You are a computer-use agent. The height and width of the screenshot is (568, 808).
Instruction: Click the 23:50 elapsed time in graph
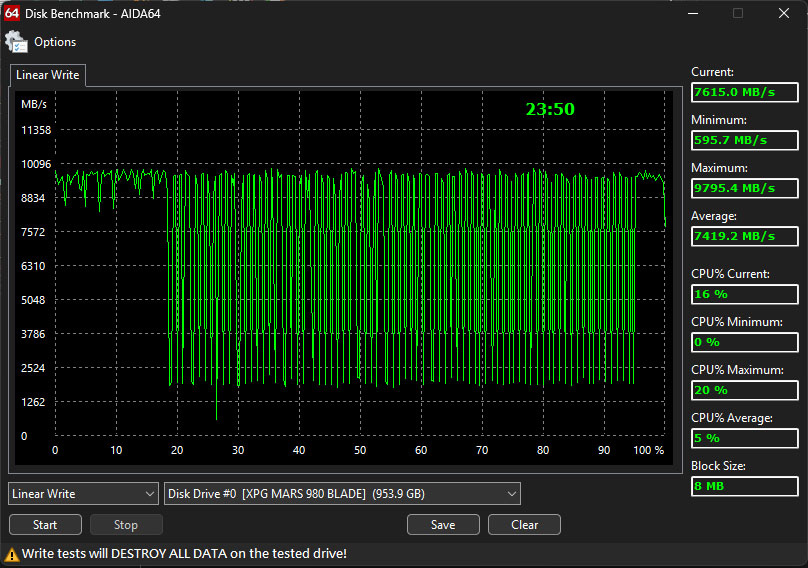click(550, 109)
